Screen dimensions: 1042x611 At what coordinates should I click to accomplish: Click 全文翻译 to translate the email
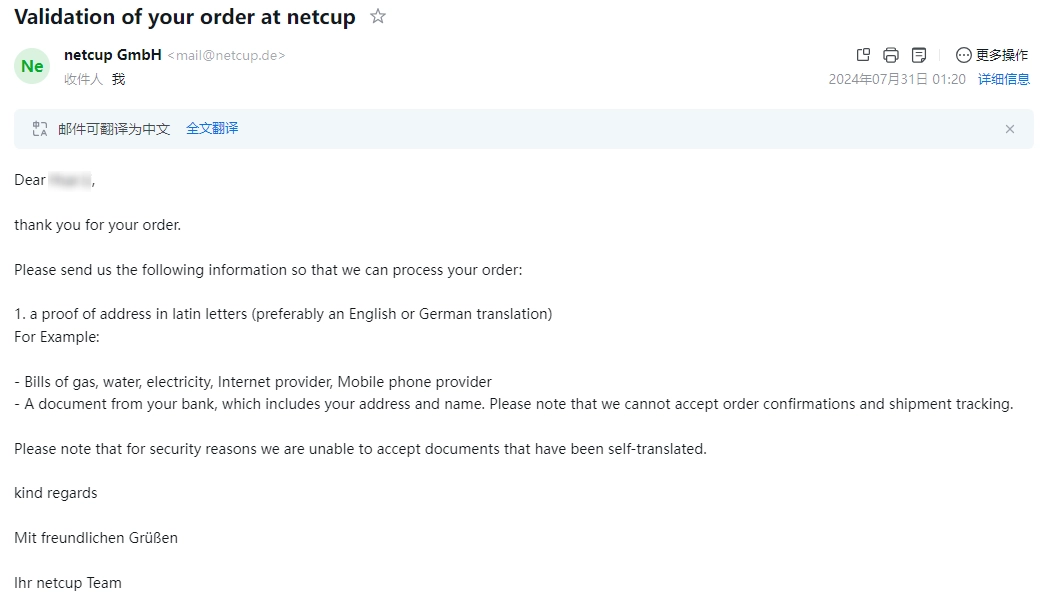point(212,128)
